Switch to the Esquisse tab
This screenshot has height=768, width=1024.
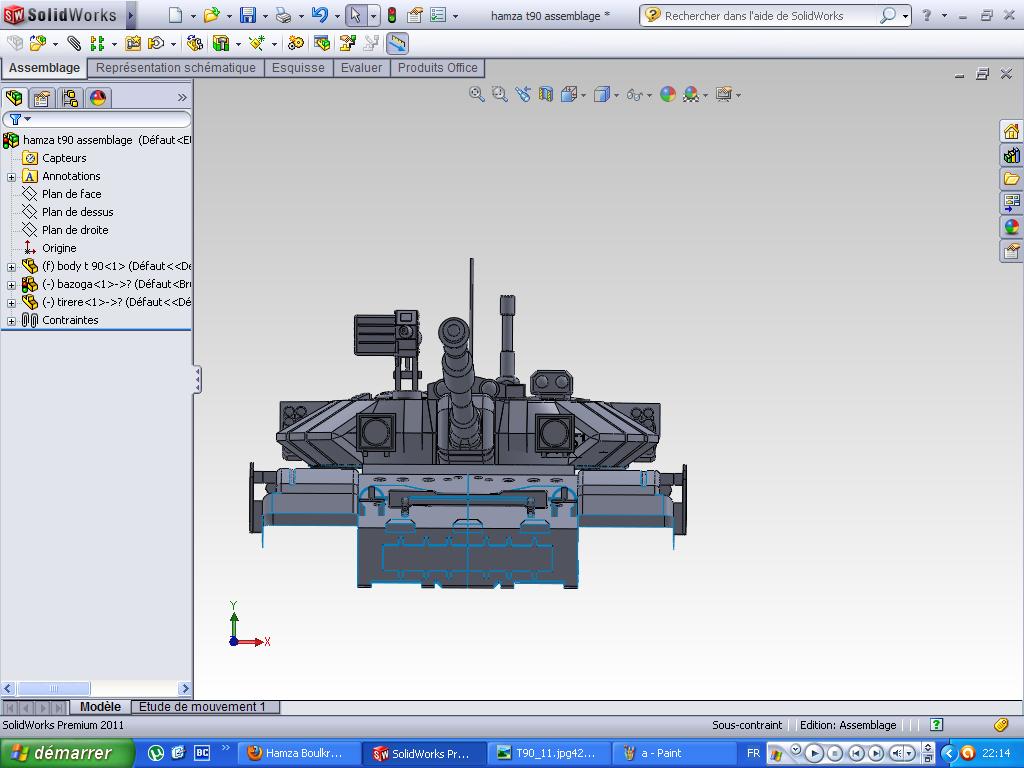[298, 68]
